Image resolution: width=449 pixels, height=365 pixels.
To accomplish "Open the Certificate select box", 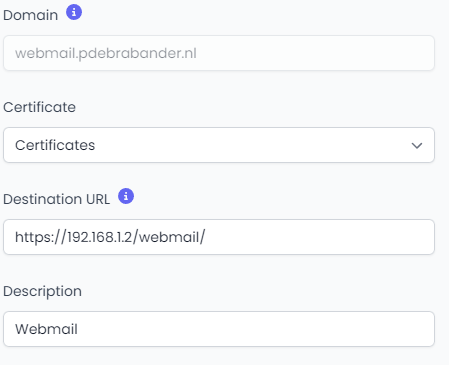I will click(x=219, y=145).
